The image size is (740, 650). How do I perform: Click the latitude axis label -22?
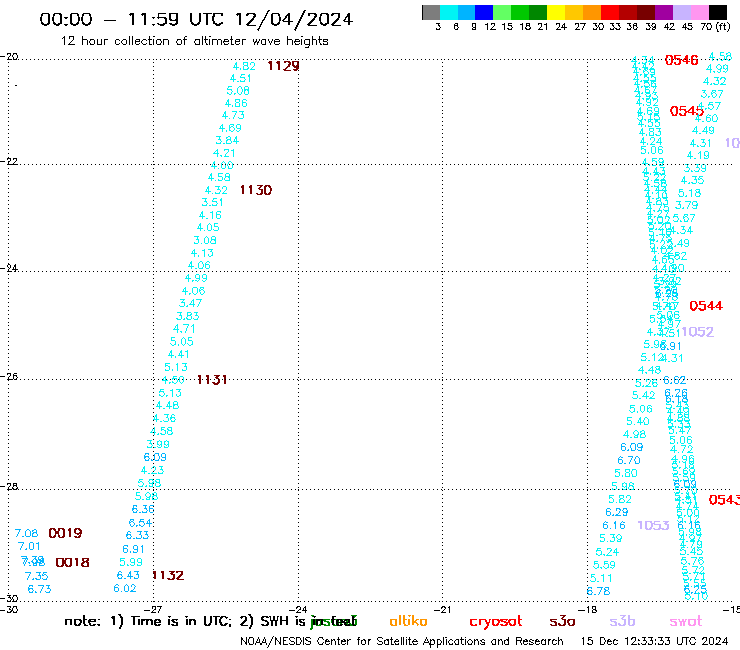pos(9,161)
